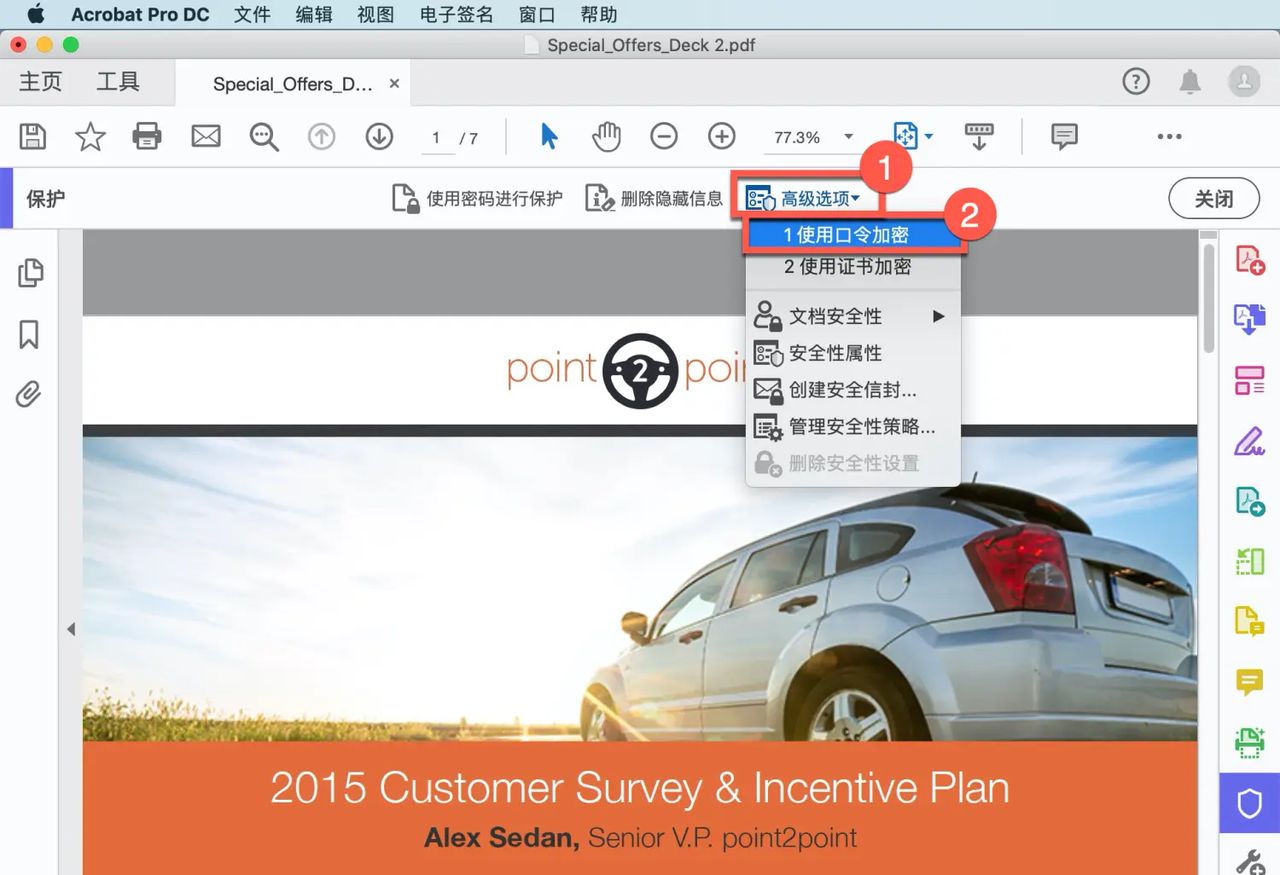Open the 编辑 menu in the menu bar
The image size is (1280, 875).
pyautogui.click(x=314, y=15)
